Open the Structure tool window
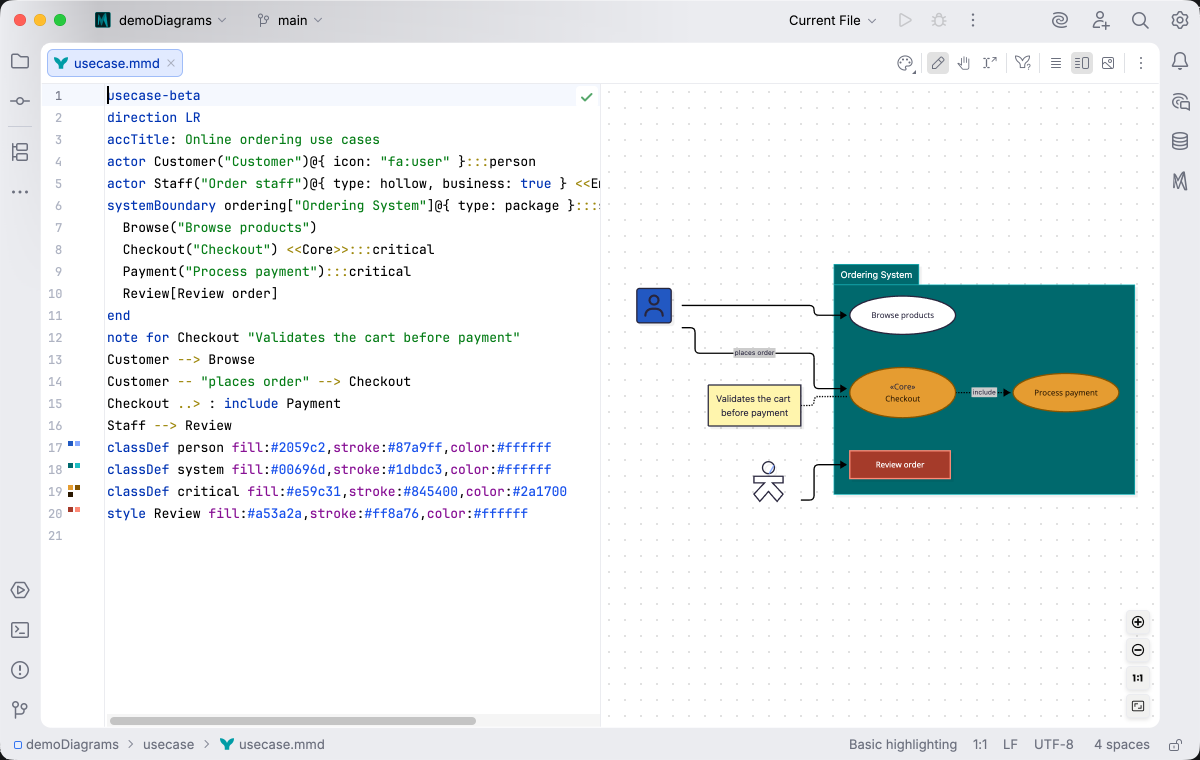This screenshot has width=1200, height=760. pos(20,152)
